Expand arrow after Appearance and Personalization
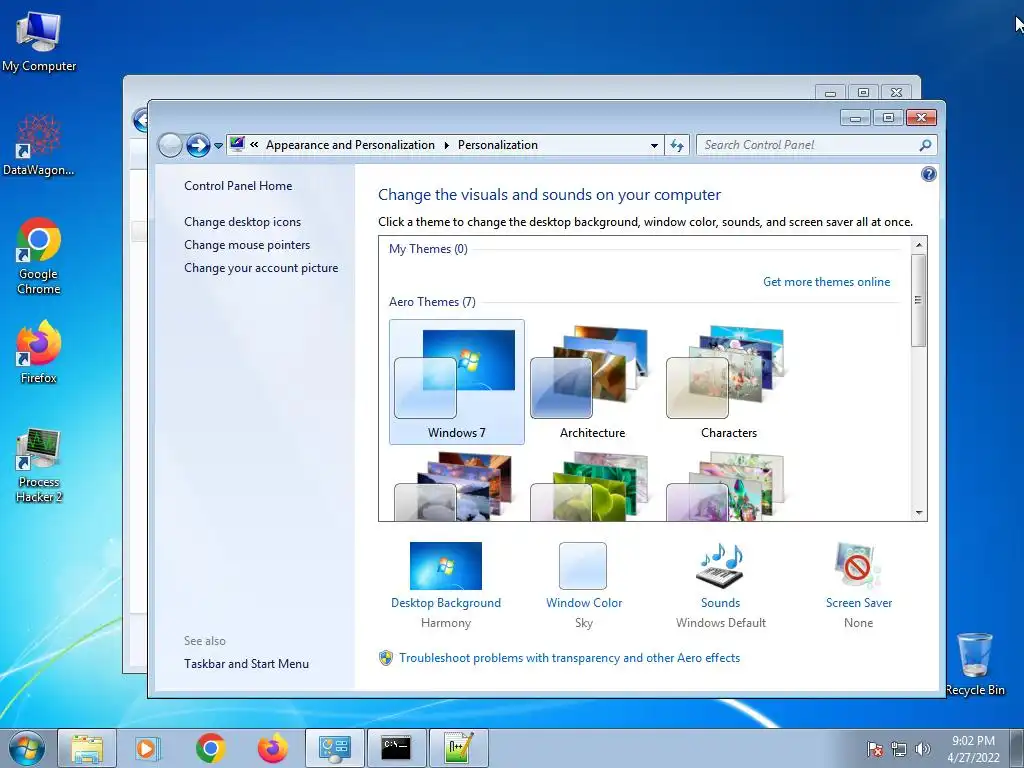Image resolution: width=1024 pixels, height=768 pixels. (x=447, y=145)
